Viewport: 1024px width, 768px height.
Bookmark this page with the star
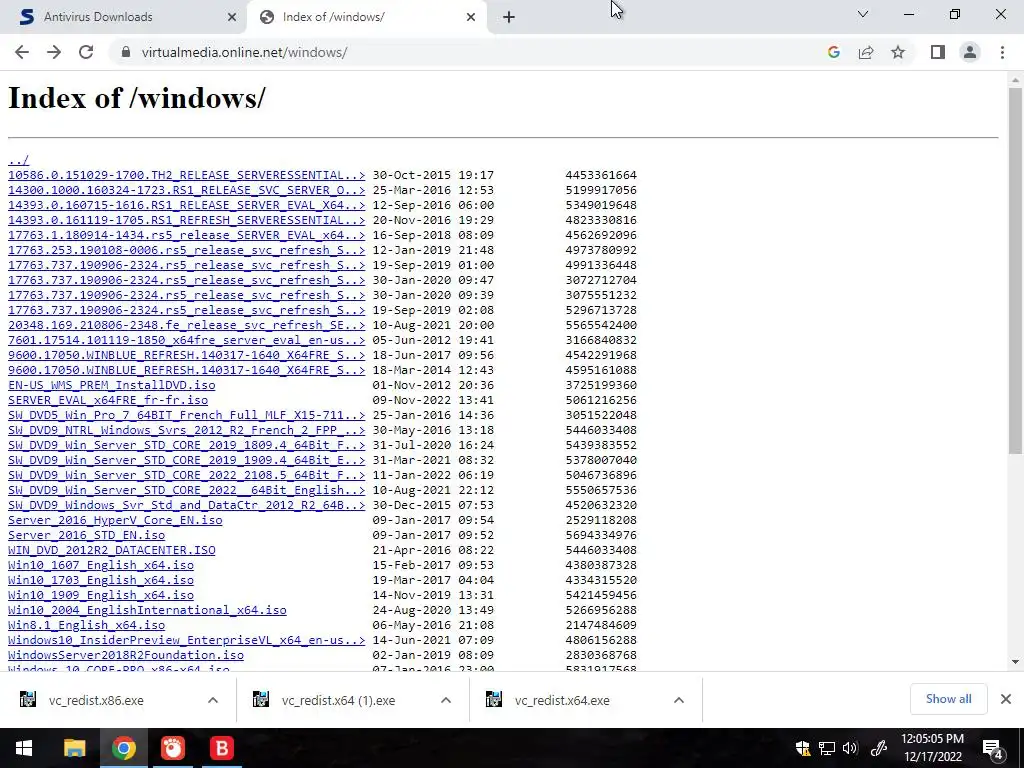tap(898, 52)
